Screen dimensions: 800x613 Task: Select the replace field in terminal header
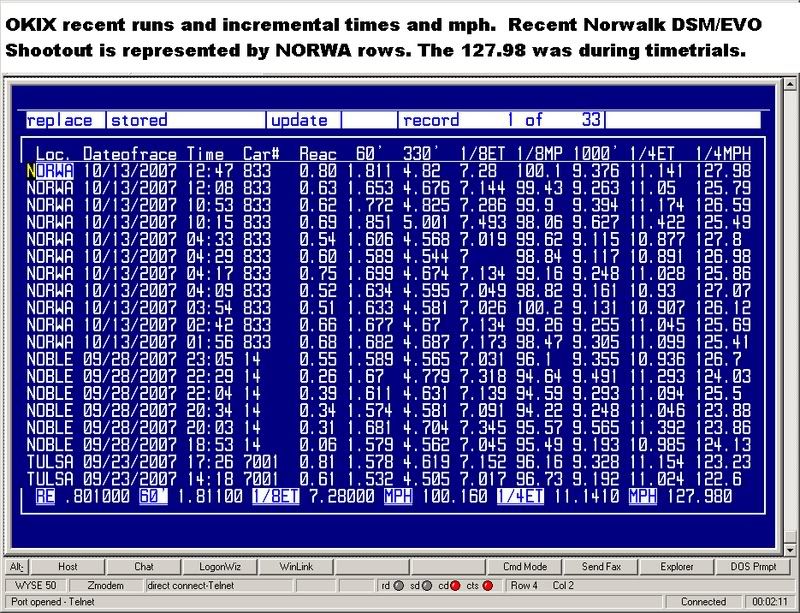coord(62,120)
